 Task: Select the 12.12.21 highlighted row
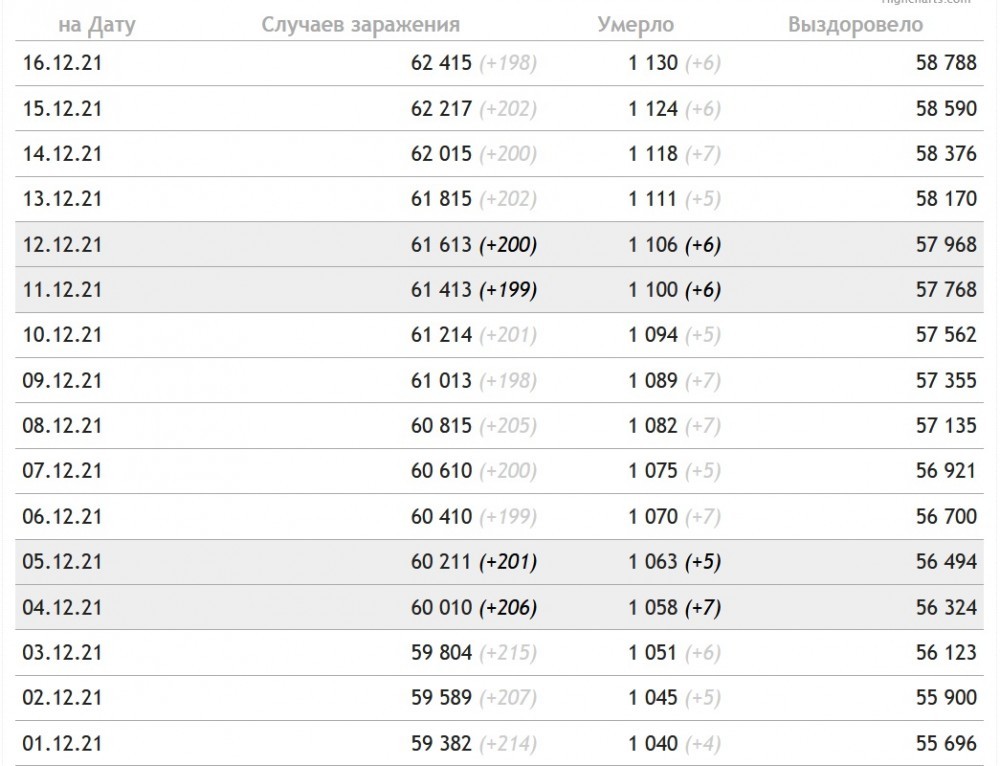(499, 244)
